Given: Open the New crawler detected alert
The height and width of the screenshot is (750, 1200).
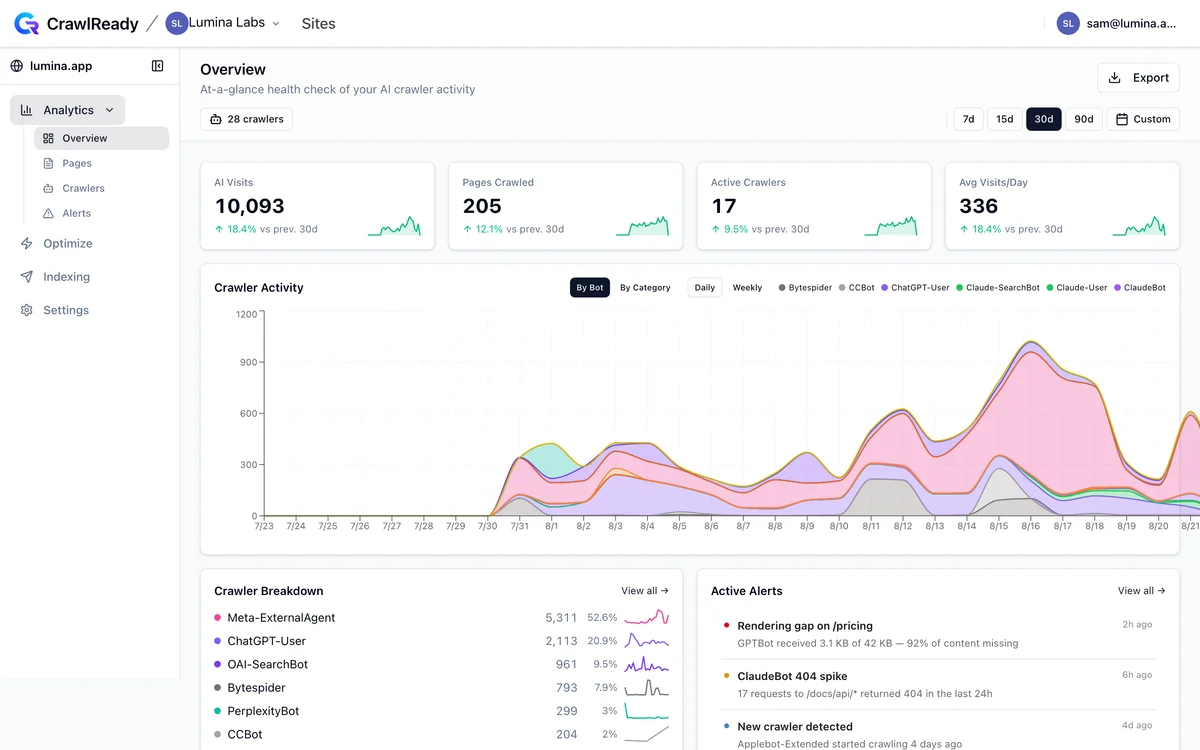Looking at the screenshot, I should point(938,735).
